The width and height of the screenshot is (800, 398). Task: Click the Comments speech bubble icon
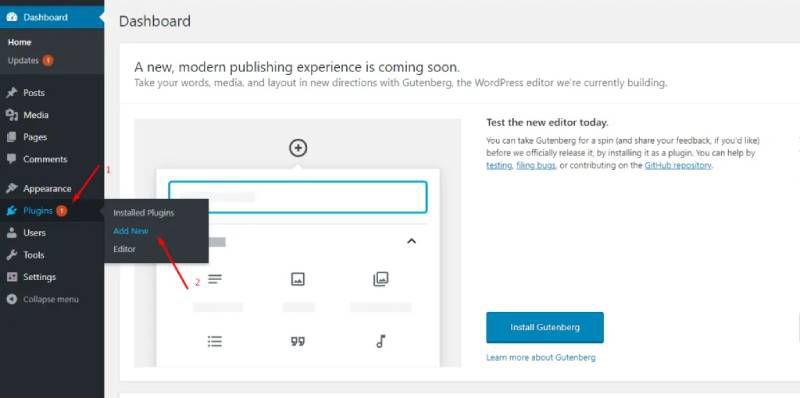click(x=12, y=159)
